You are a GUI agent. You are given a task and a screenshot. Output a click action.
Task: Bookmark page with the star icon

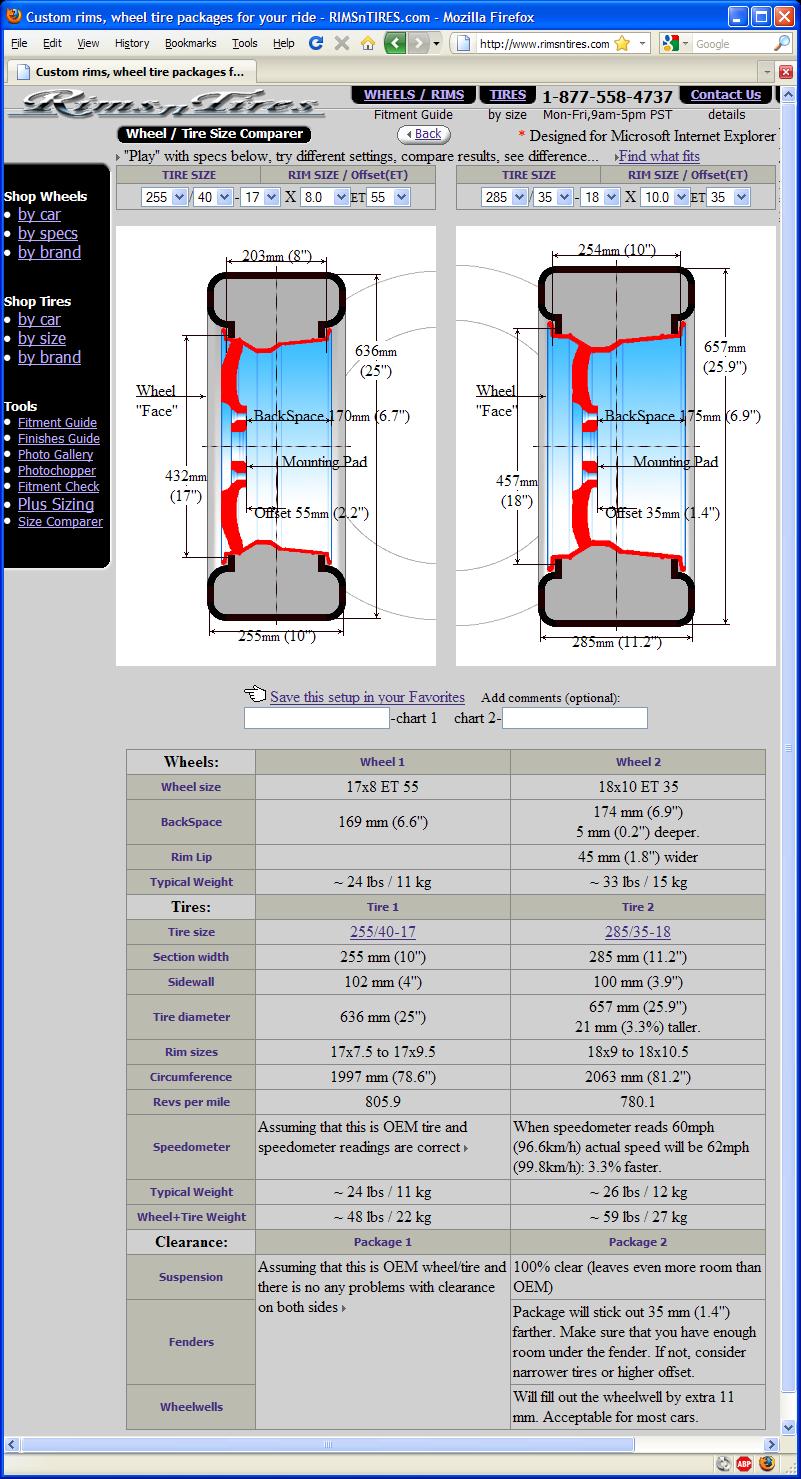622,43
